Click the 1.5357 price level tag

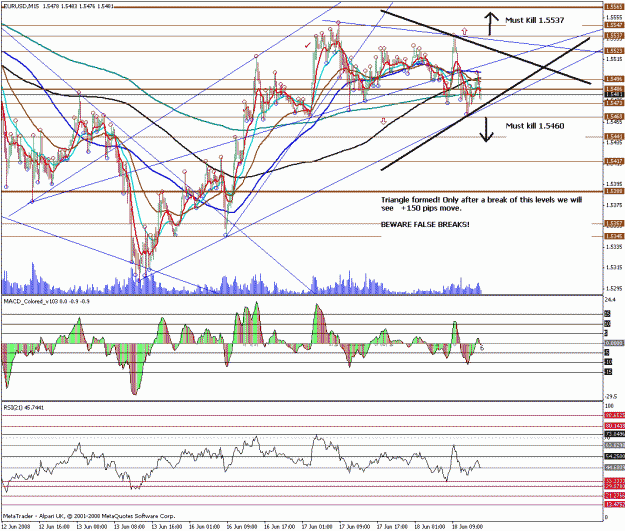tap(614, 224)
